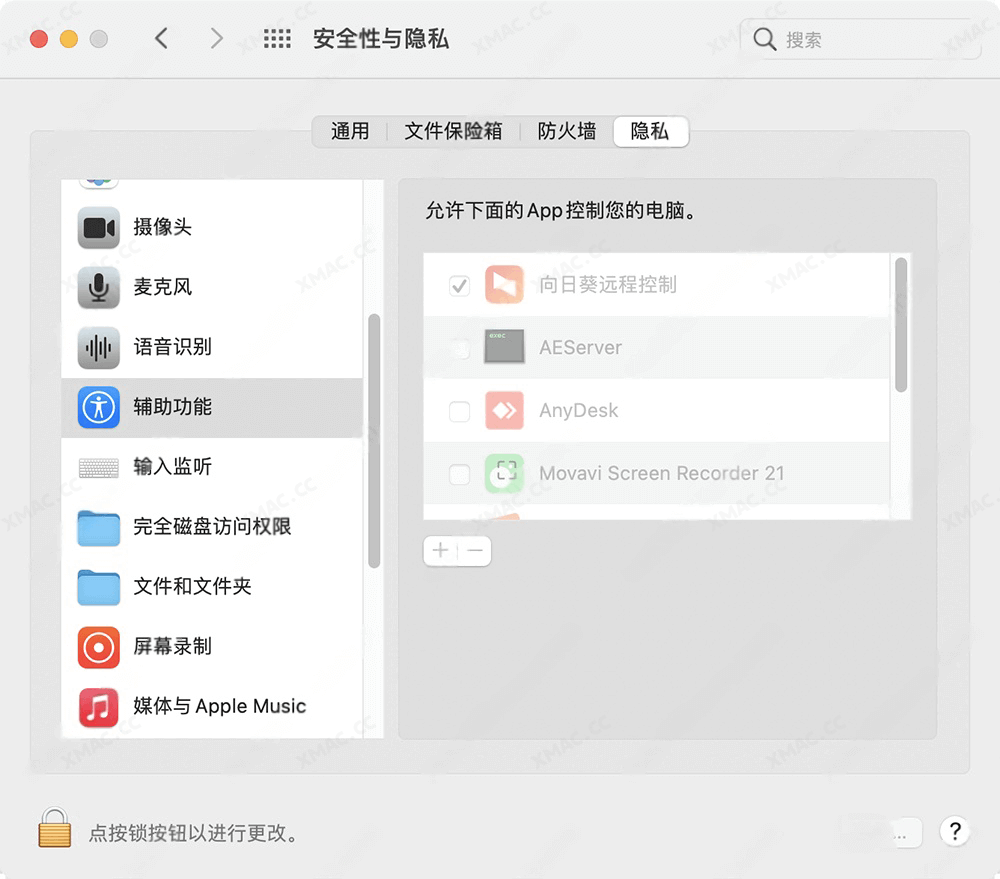Remove selected app with the minus button
This screenshot has width=1000, height=879.
coord(473,550)
